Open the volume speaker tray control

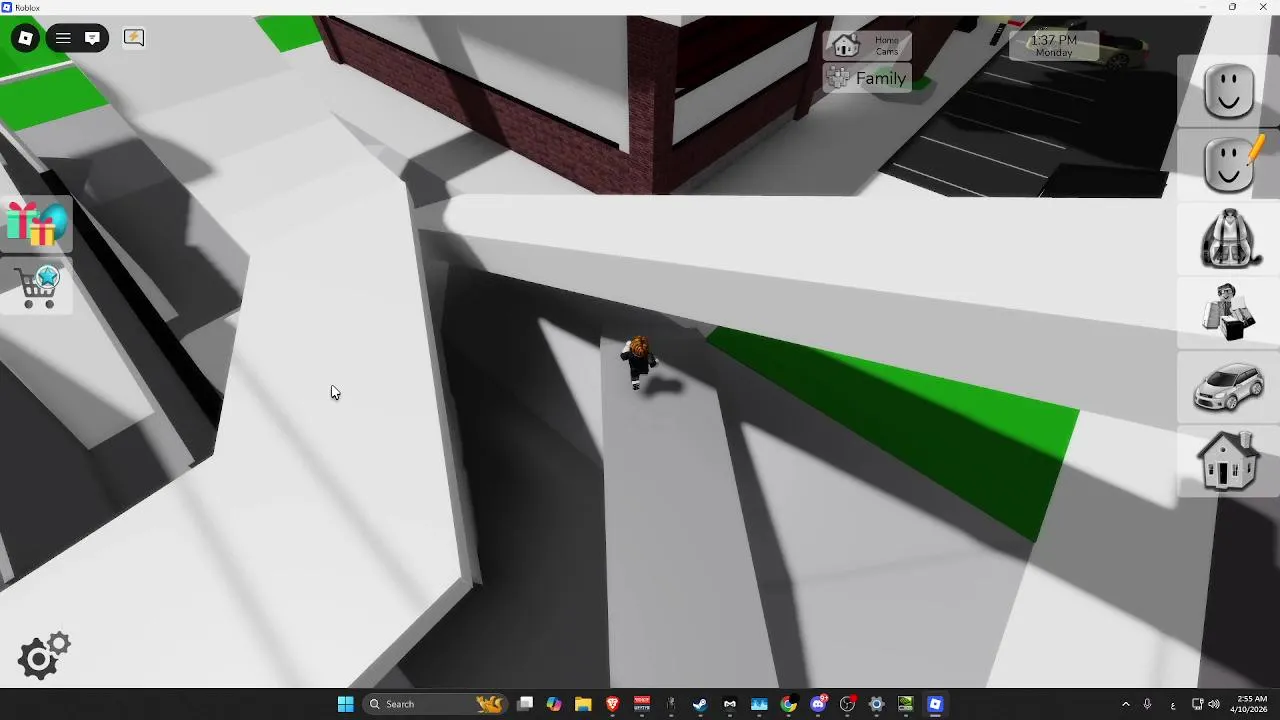[1214, 704]
